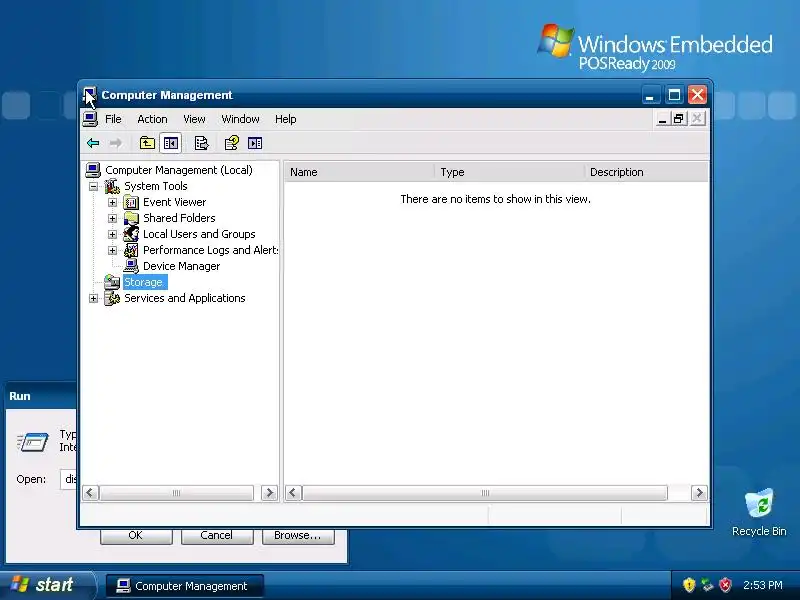This screenshot has width=800, height=600.
Task: Click details pane left scroll arrow
Action: pyautogui.click(x=293, y=493)
